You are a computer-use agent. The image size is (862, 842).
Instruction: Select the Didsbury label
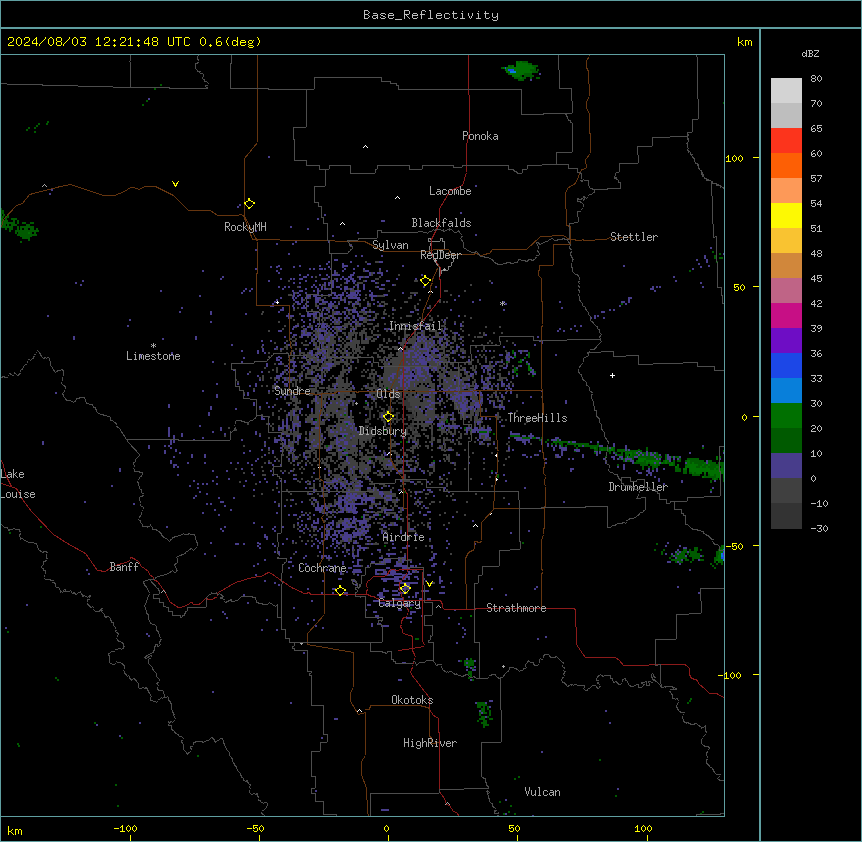383,431
